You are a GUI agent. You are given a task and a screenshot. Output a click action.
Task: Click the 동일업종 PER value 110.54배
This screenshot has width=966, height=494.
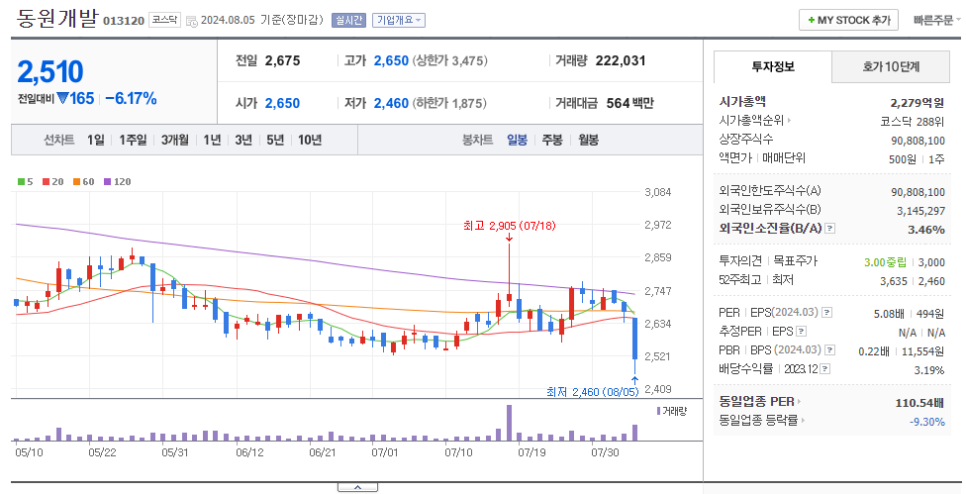920,403
